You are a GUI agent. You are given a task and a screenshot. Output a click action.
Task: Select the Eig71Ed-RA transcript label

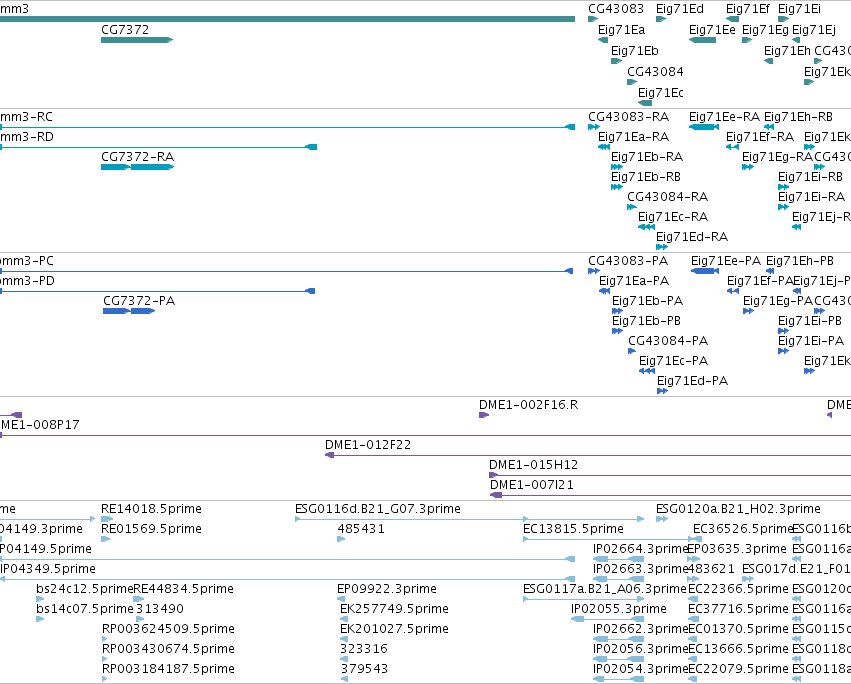(692, 237)
